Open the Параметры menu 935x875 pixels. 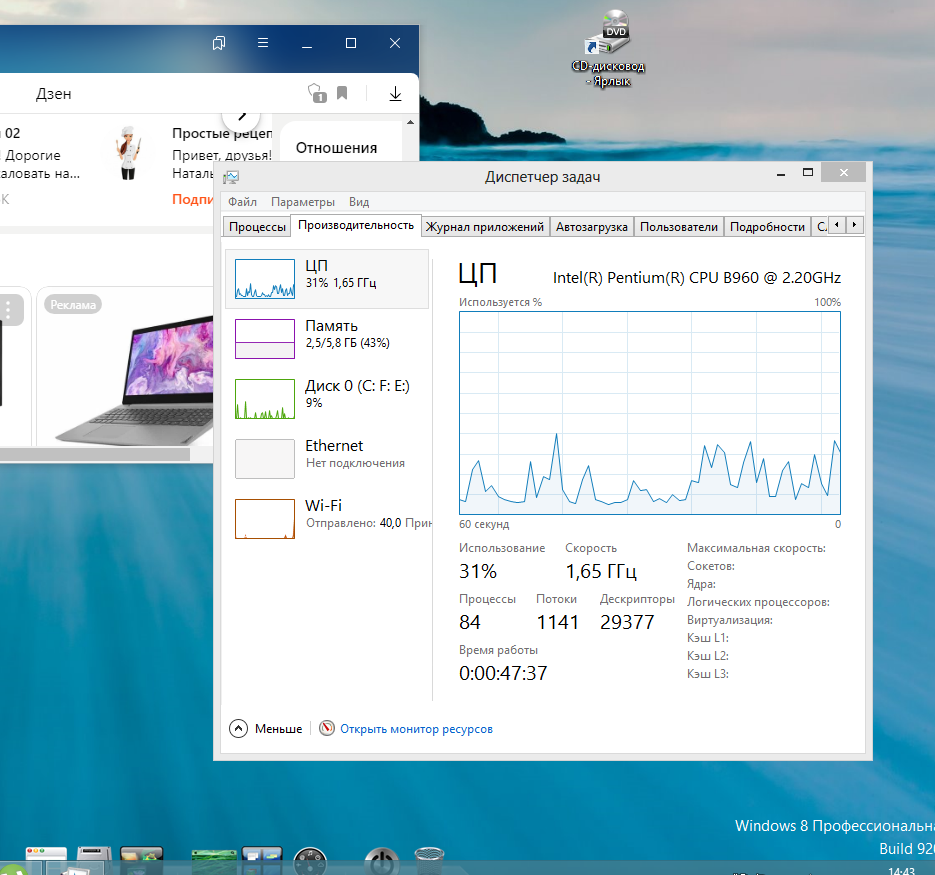coord(303,202)
